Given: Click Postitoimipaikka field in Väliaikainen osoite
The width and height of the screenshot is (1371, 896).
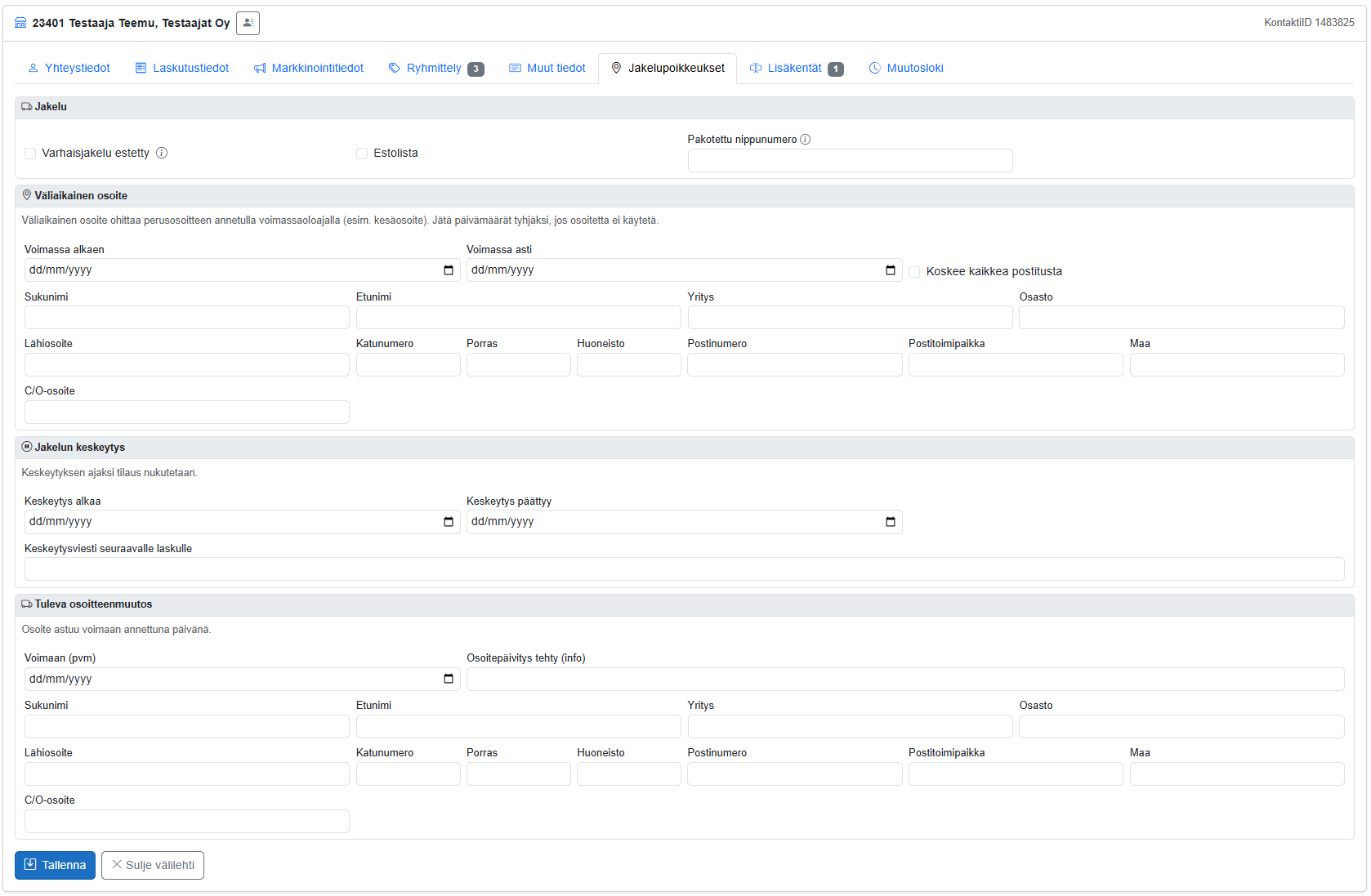Looking at the screenshot, I should [1016, 365].
